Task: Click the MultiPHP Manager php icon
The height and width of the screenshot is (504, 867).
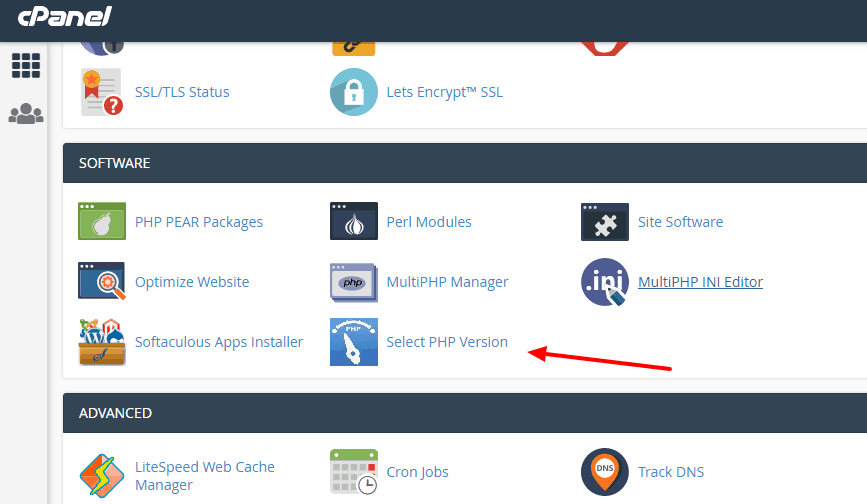Action: pos(354,282)
